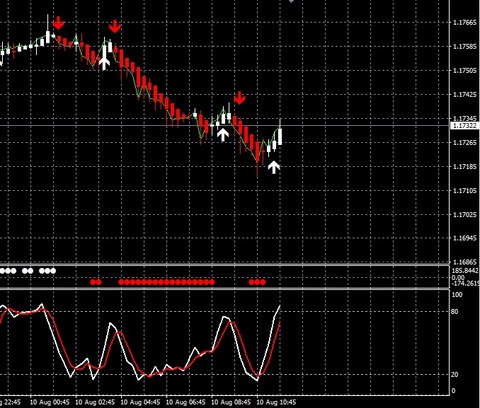Select the 0.00 level of dot indicator
The width and height of the screenshot is (480, 408).
point(458,277)
